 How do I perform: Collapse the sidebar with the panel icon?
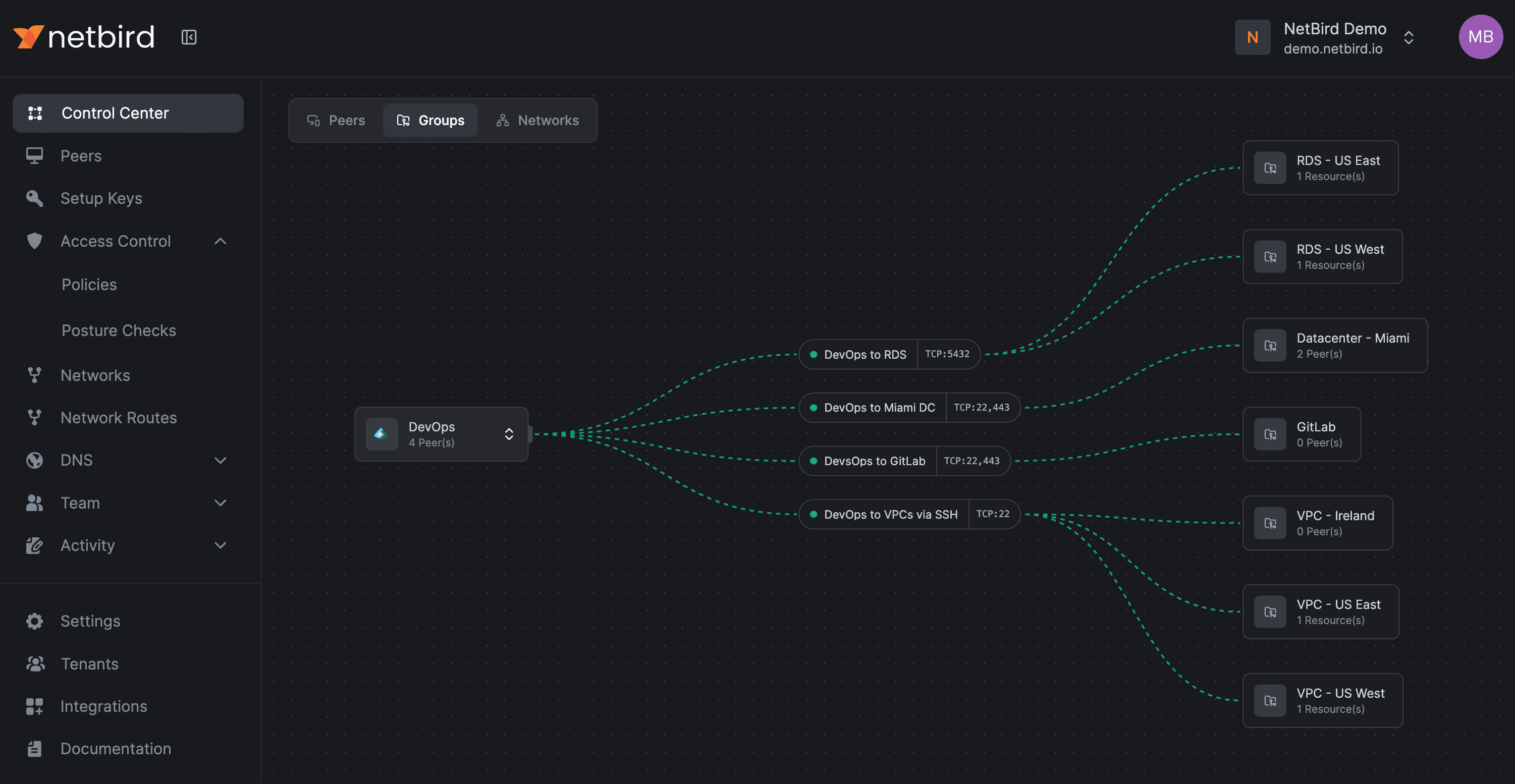pyautogui.click(x=189, y=37)
